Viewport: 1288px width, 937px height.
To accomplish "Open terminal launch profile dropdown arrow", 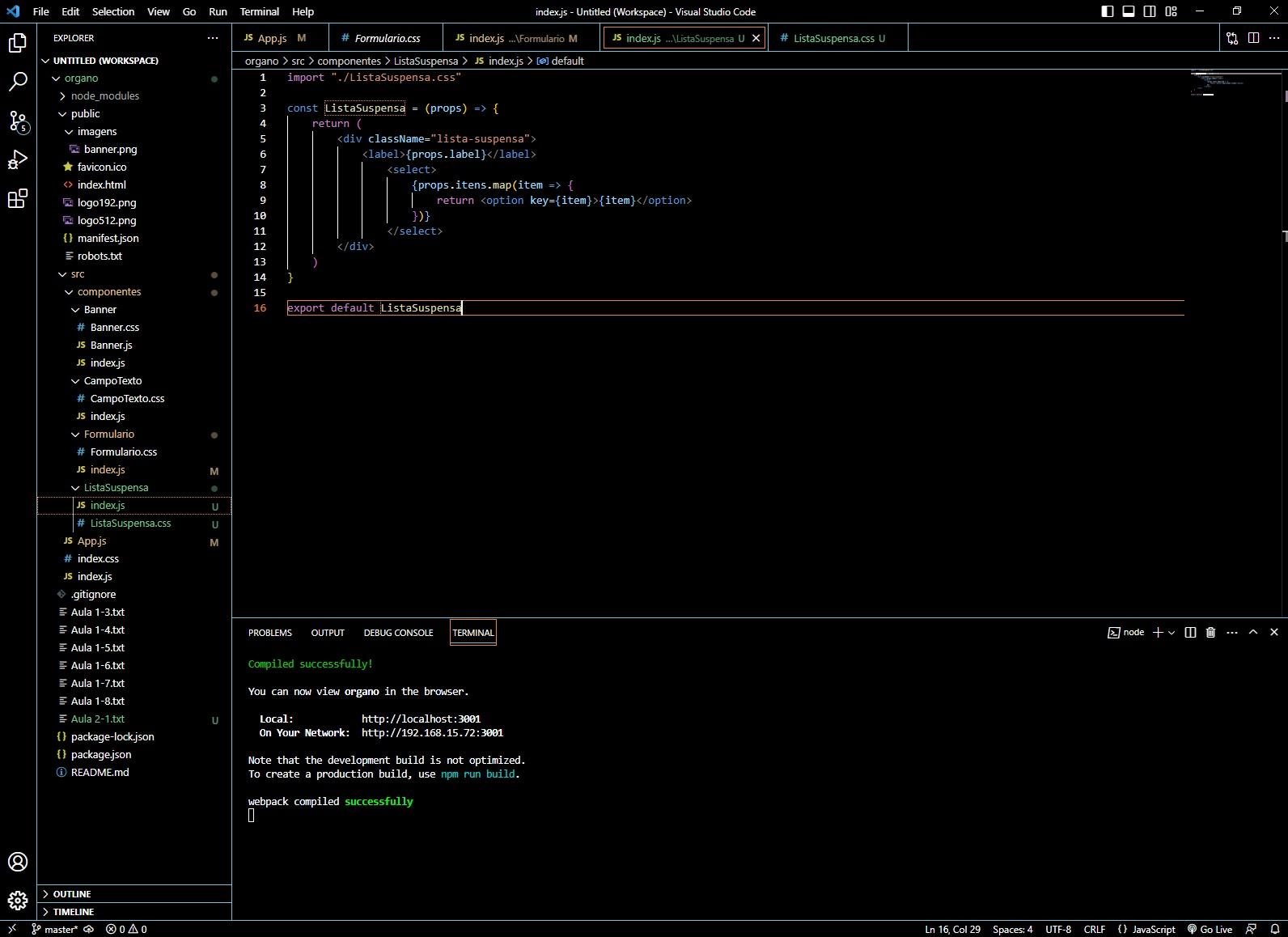I will (x=1171, y=633).
